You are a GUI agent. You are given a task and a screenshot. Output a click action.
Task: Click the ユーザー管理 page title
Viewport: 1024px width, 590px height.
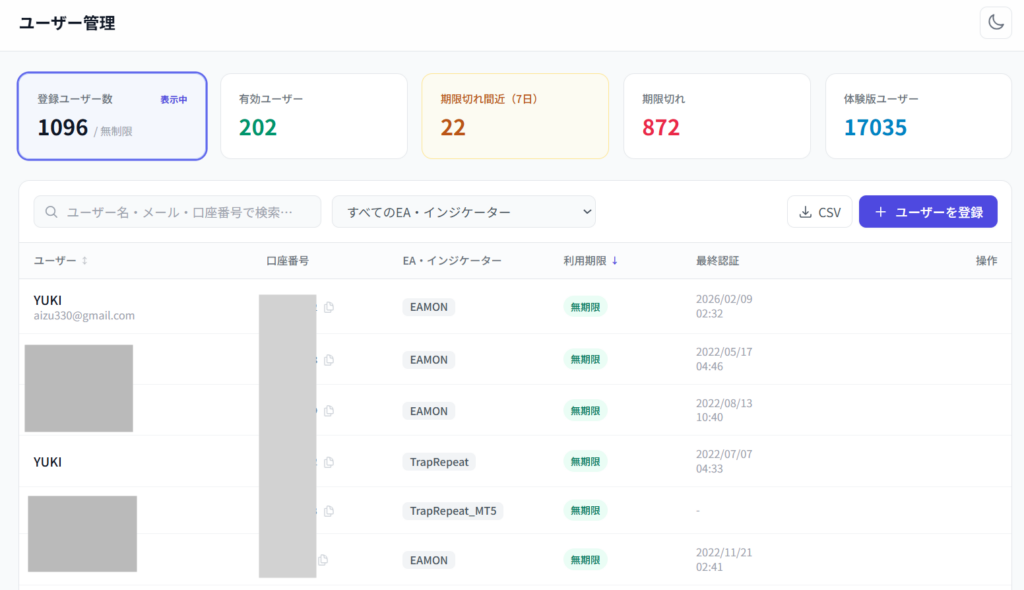point(67,23)
